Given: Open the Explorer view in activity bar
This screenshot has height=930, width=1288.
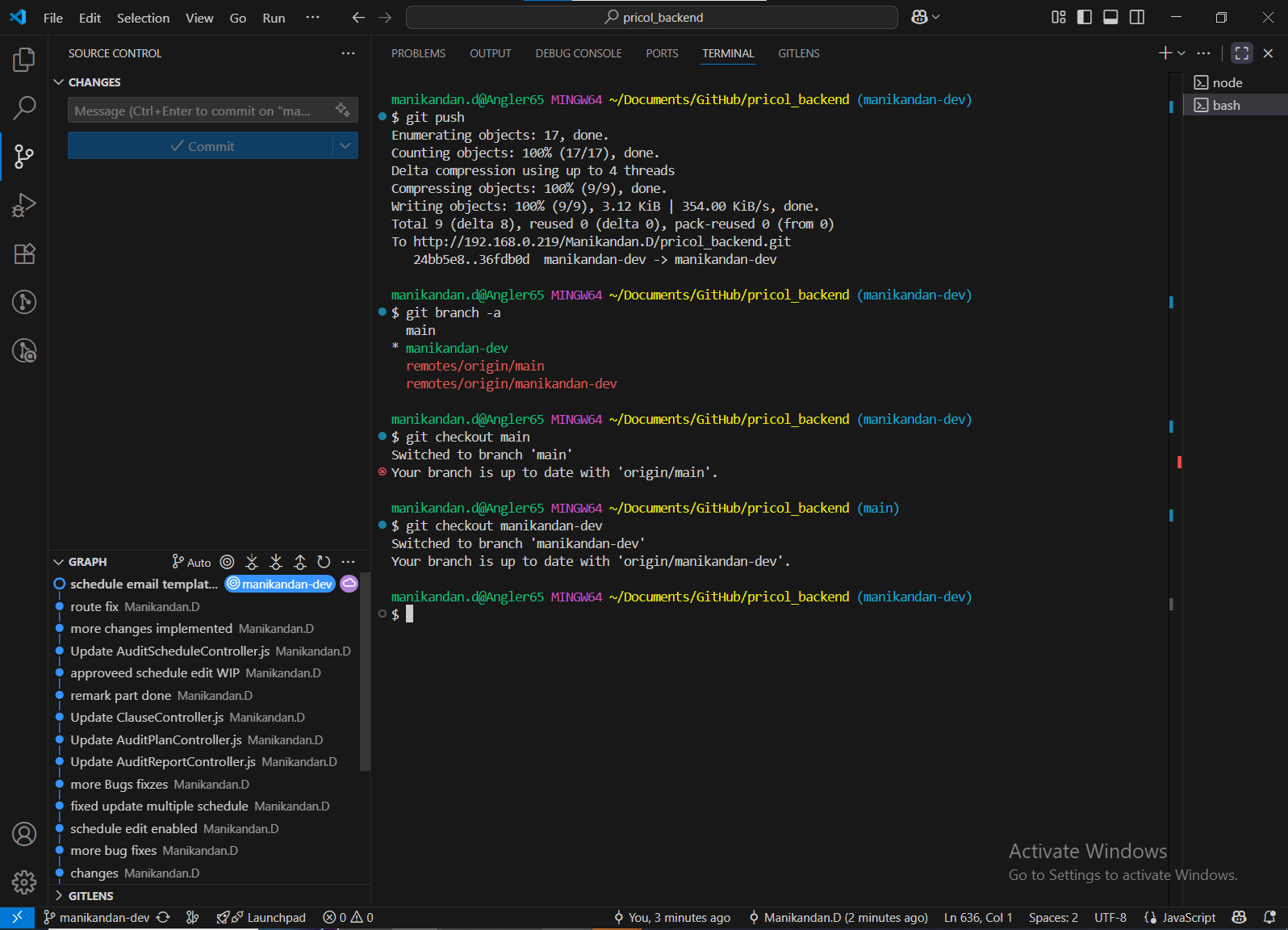Looking at the screenshot, I should 24,59.
